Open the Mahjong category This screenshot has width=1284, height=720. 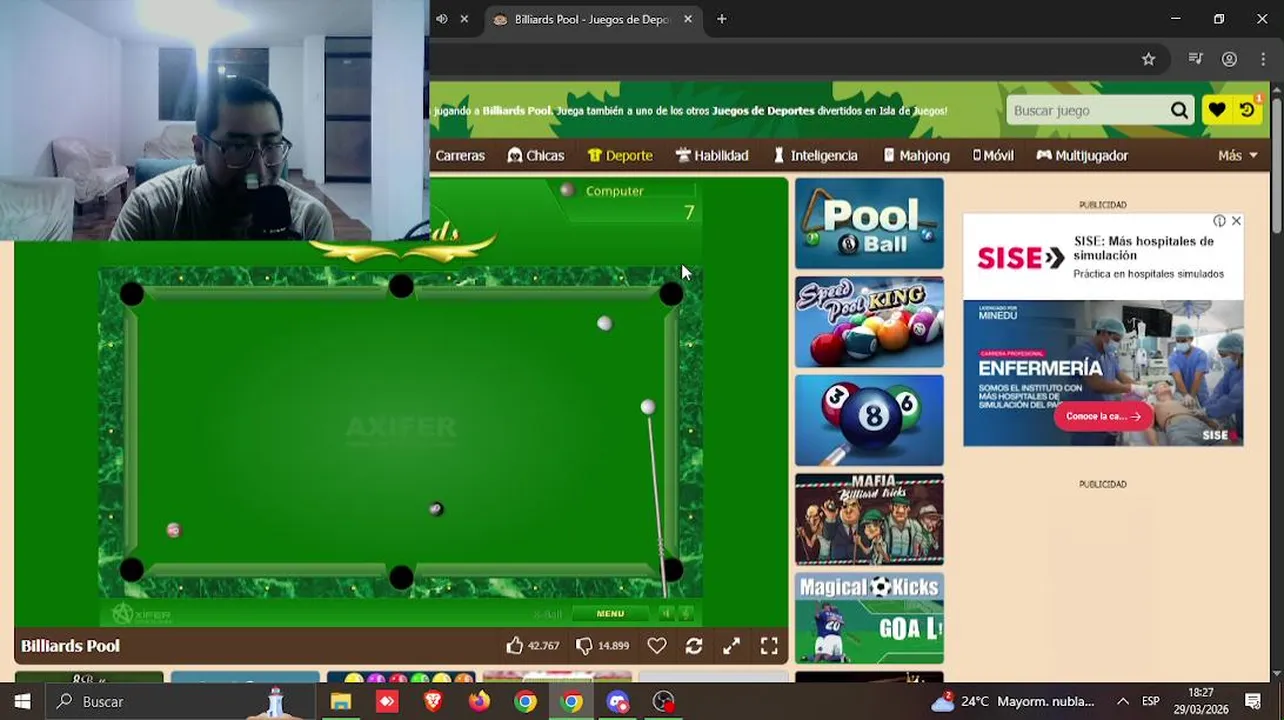pyautogui.click(x=916, y=156)
